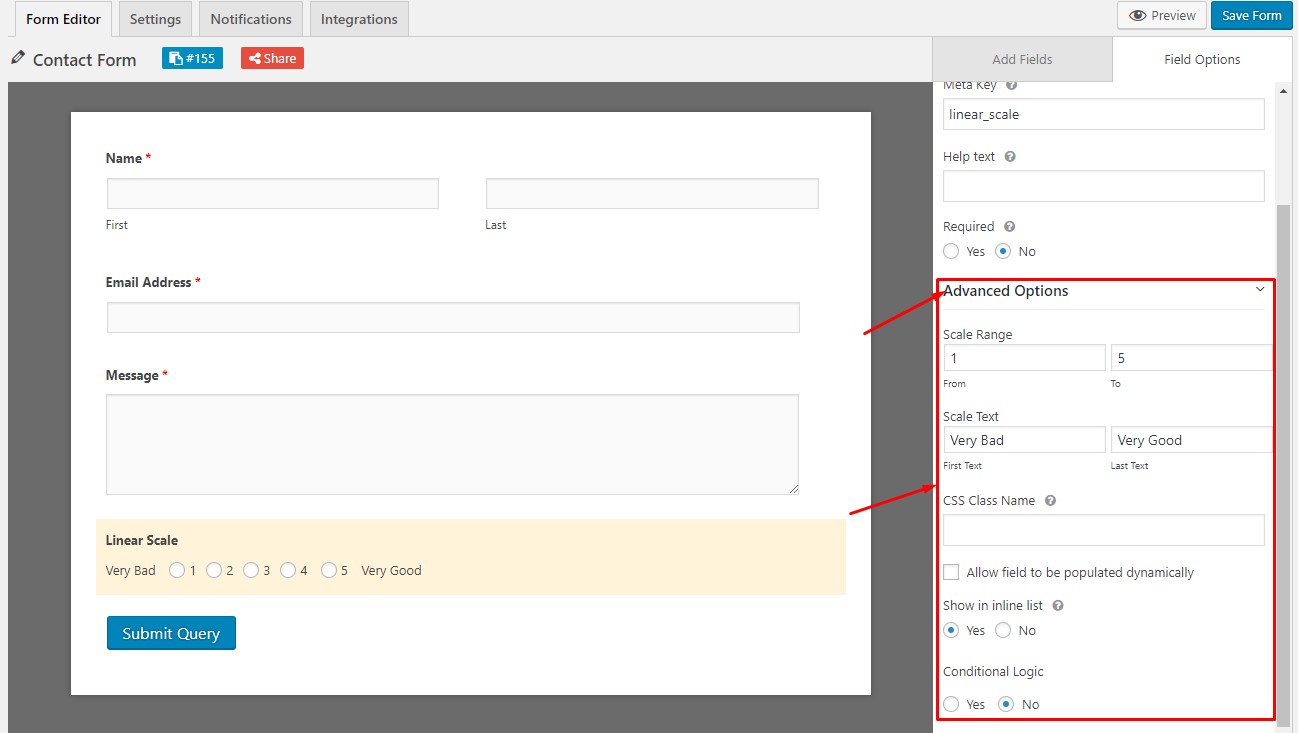The height and width of the screenshot is (733, 1298).
Task: Click the Meta Key help icon
Action: pos(1011,86)
